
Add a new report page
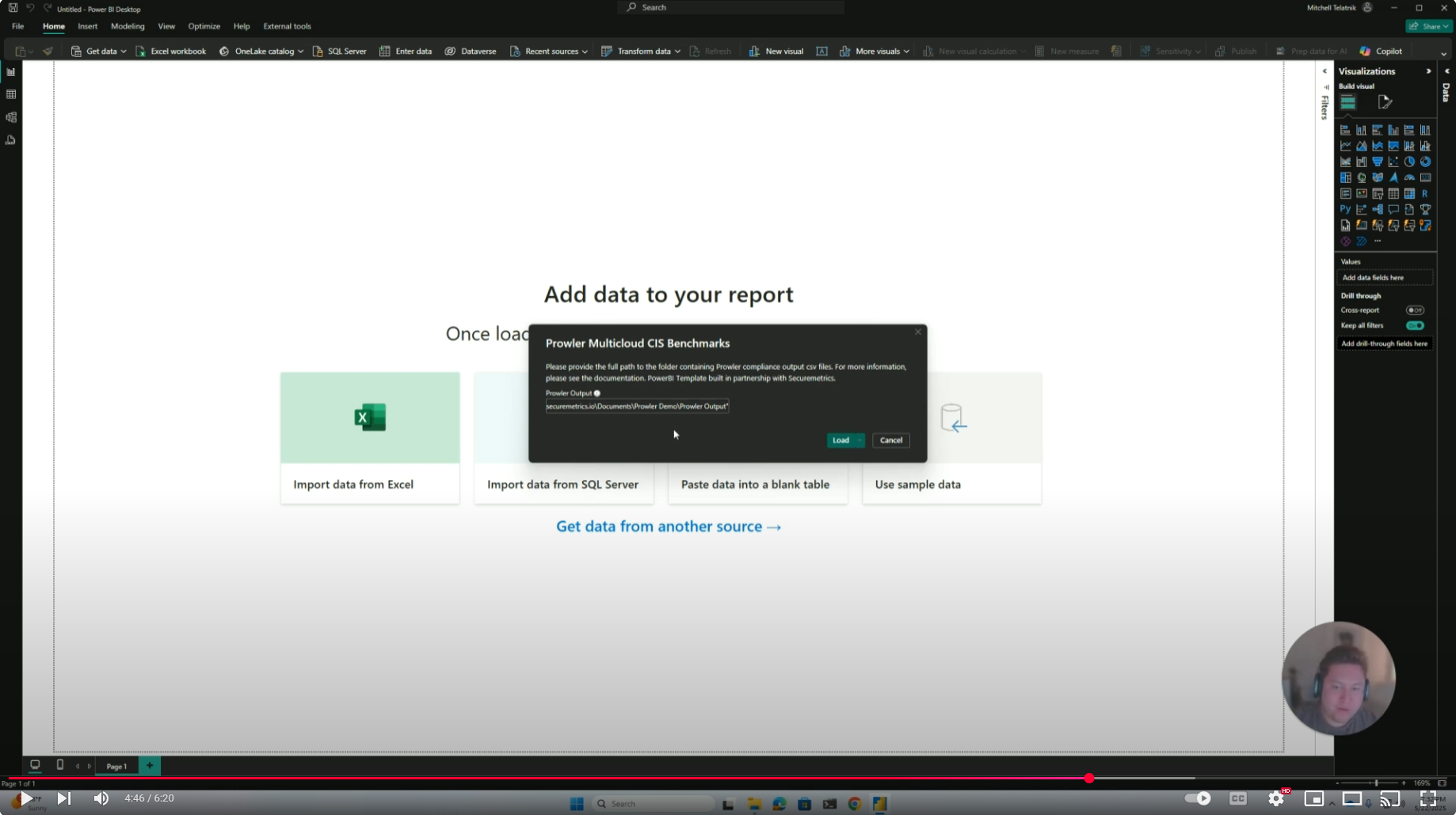[150, 765]
